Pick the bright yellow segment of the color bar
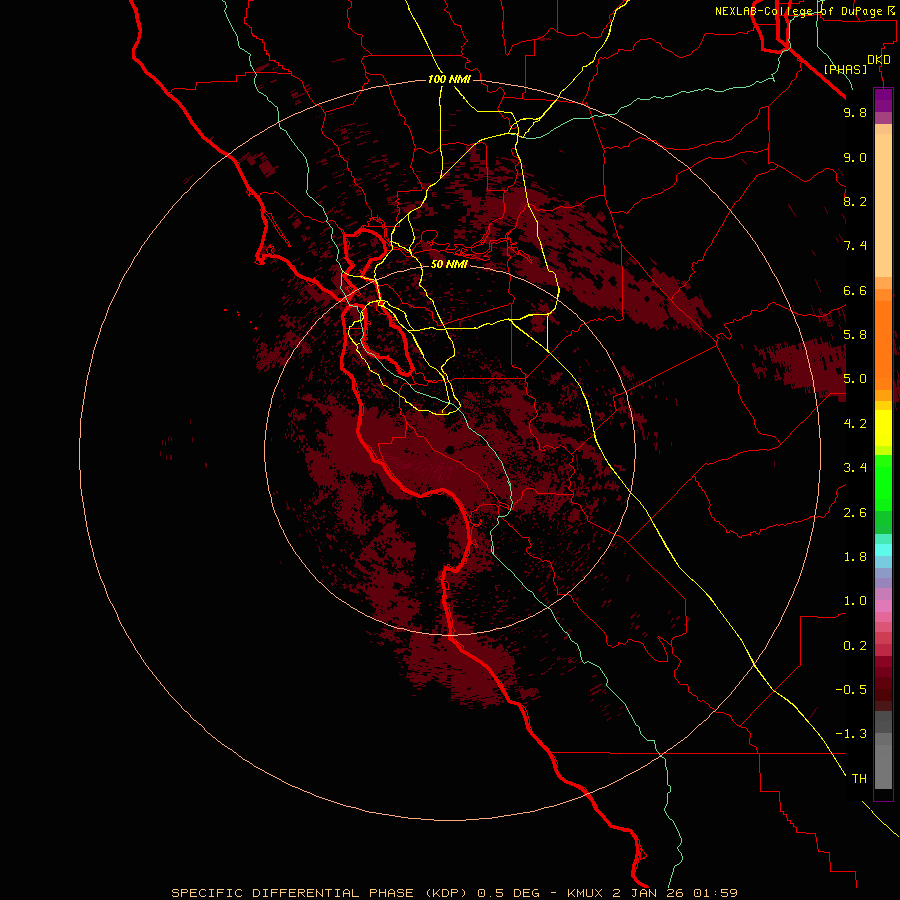The image size is (900, 900). [883, 428]
